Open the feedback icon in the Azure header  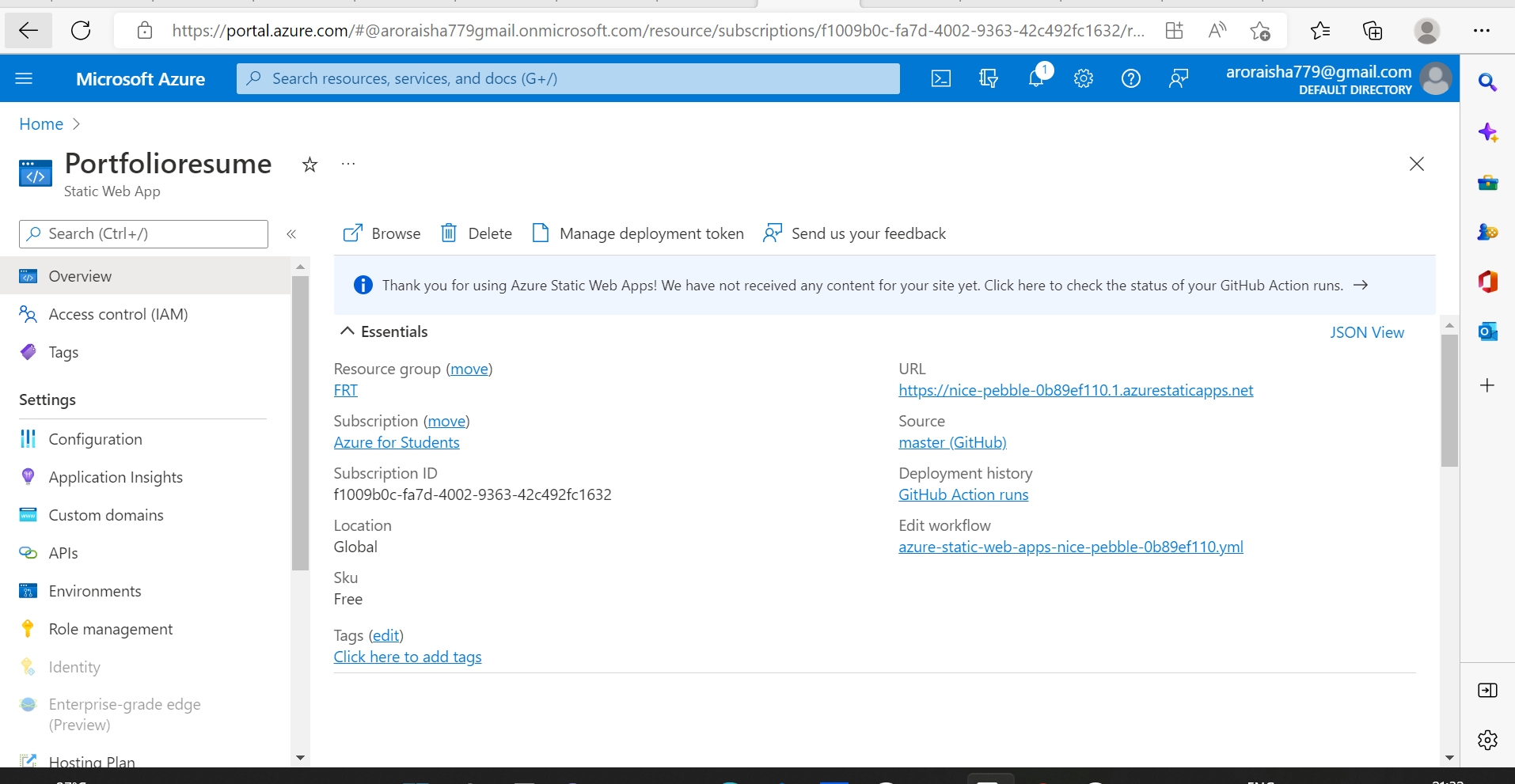point(1179,78)
